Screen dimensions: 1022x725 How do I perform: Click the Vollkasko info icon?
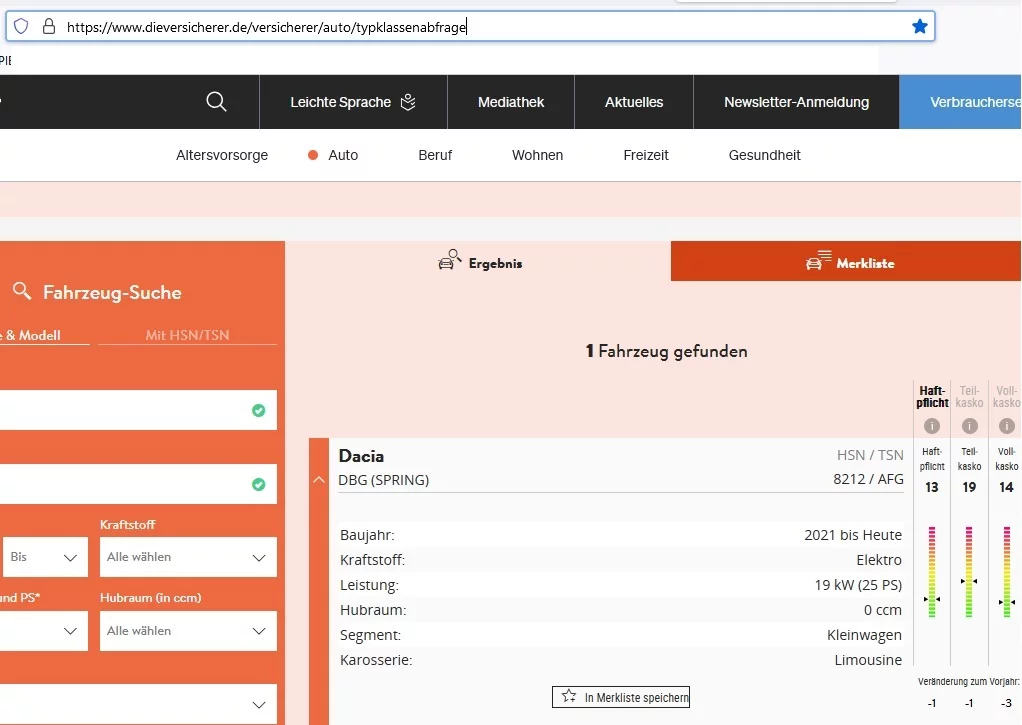(1007, 426)
